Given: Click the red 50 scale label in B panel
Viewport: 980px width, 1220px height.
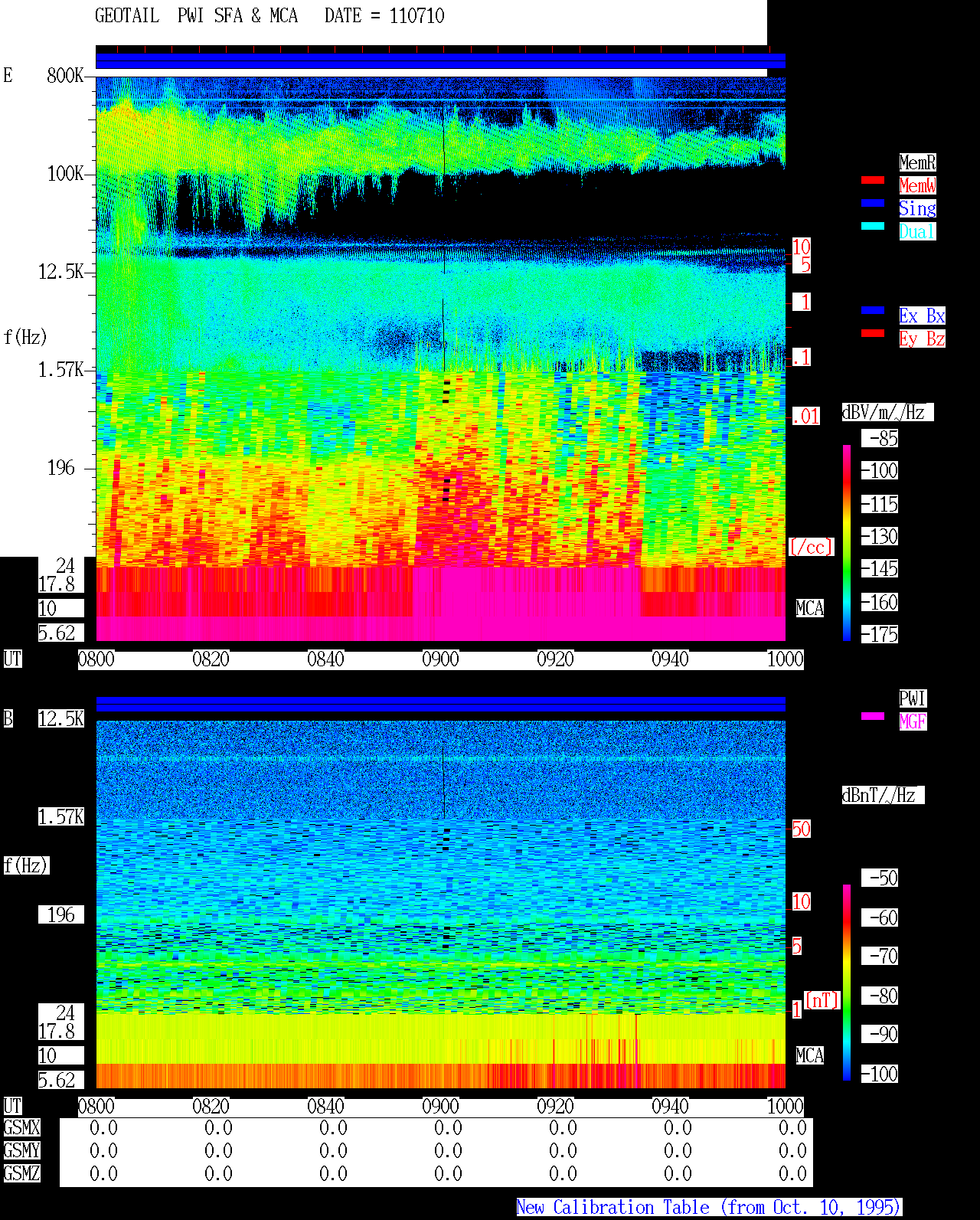Looking at the screenshot, I should [x=801, y=829].
